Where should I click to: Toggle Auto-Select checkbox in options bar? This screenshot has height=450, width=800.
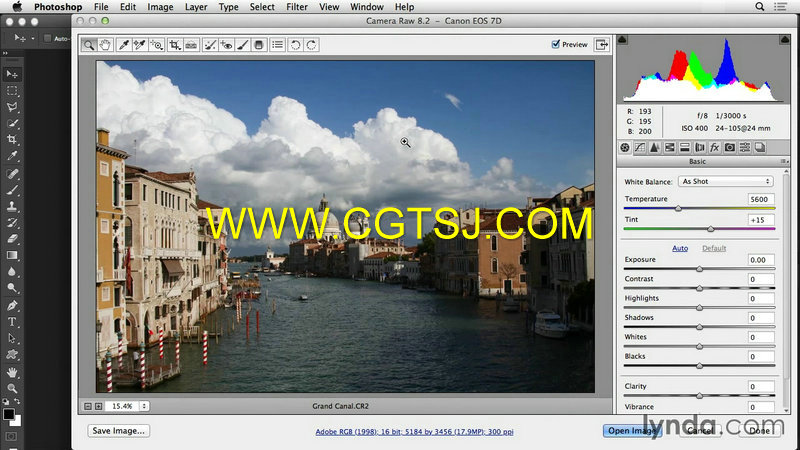(47, 38)
